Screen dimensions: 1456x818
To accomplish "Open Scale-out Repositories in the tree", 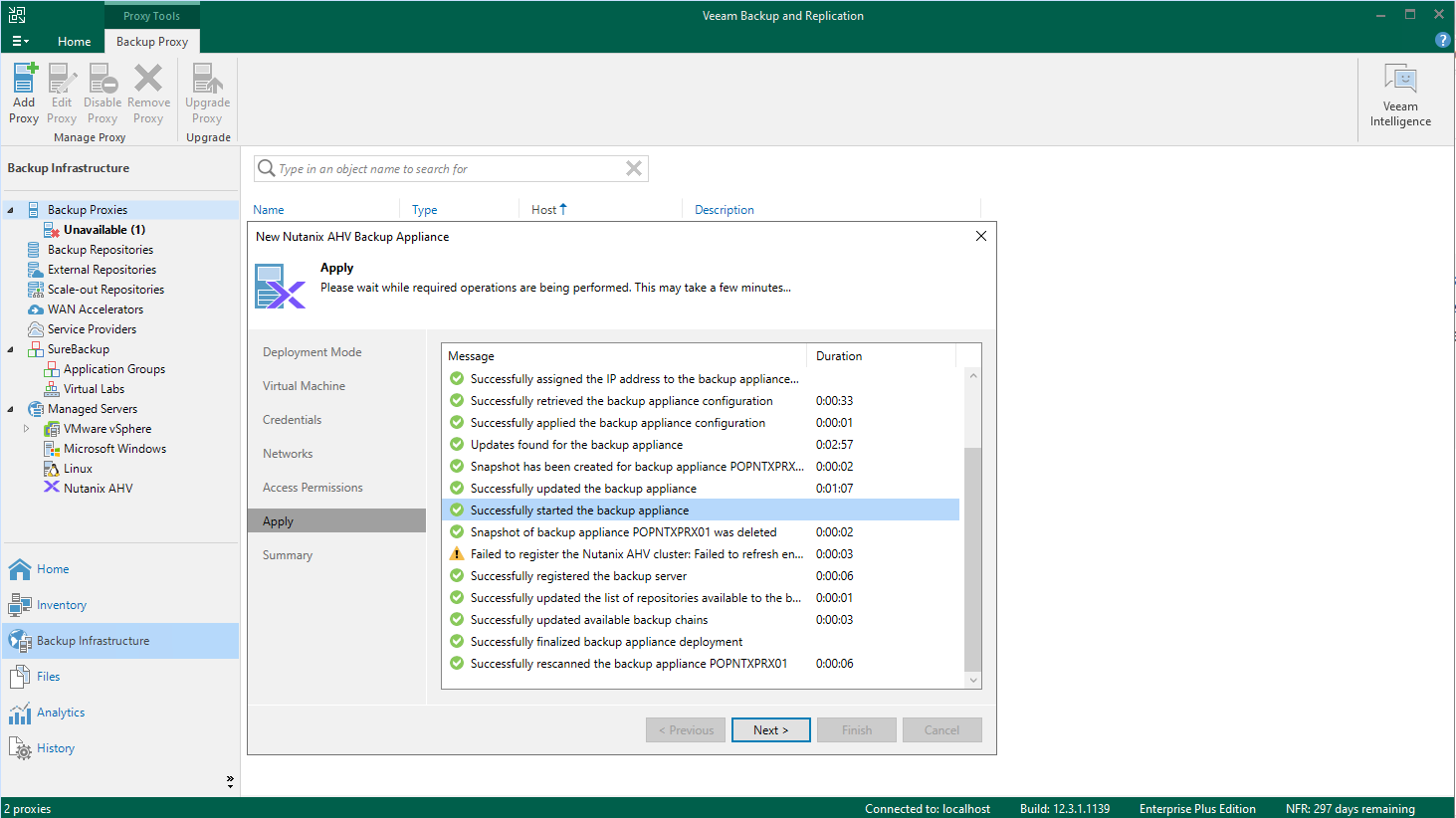I will [x=105, y=290].
